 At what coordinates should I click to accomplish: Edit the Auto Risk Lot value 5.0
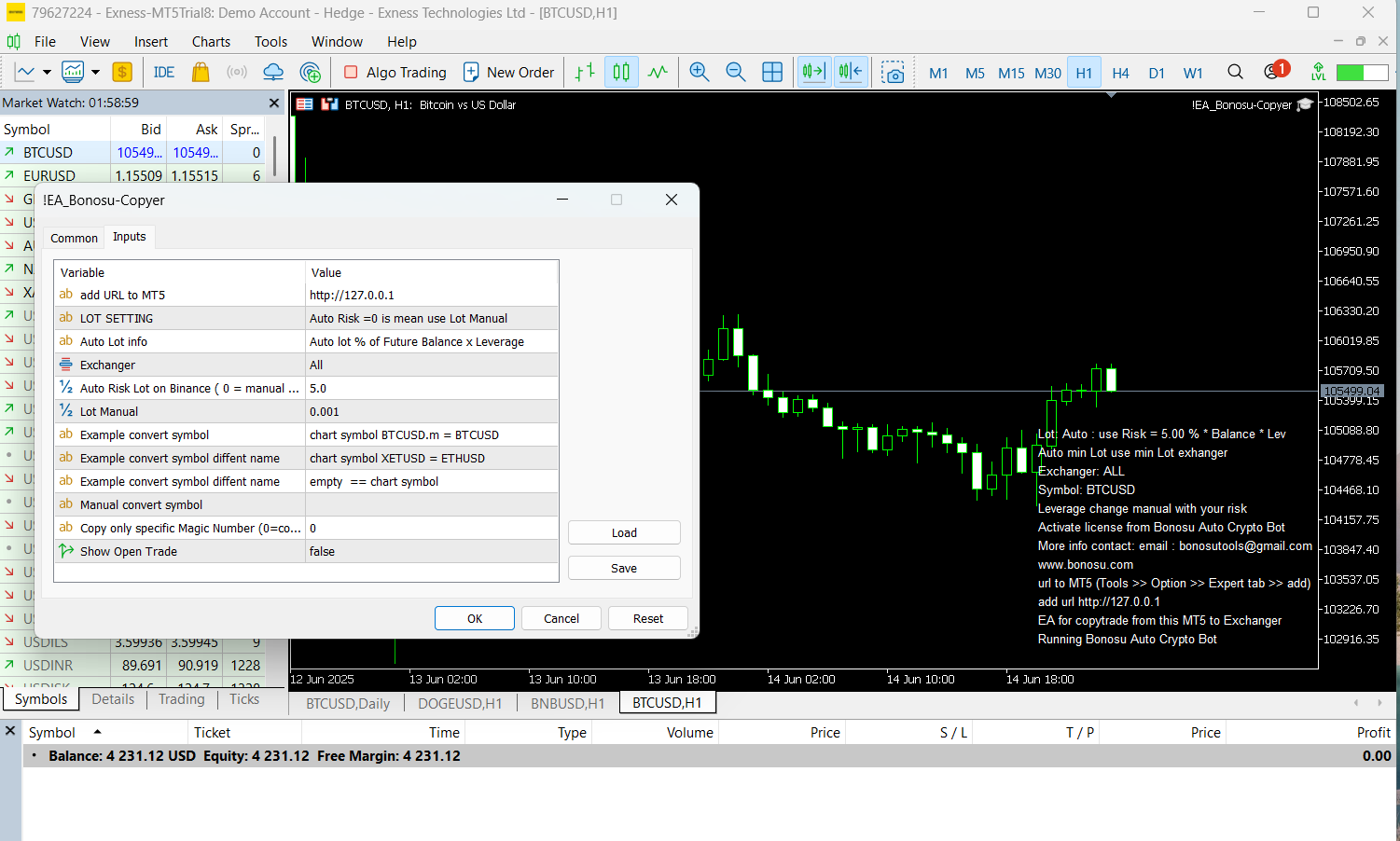click(x=432, y=388)
